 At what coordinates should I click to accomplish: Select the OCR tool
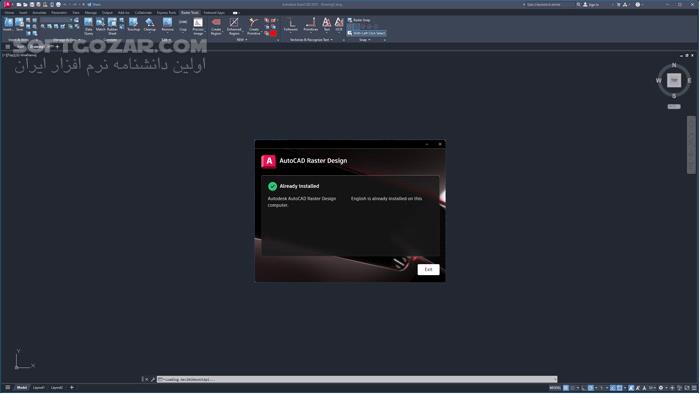click(x=339, y=25)
